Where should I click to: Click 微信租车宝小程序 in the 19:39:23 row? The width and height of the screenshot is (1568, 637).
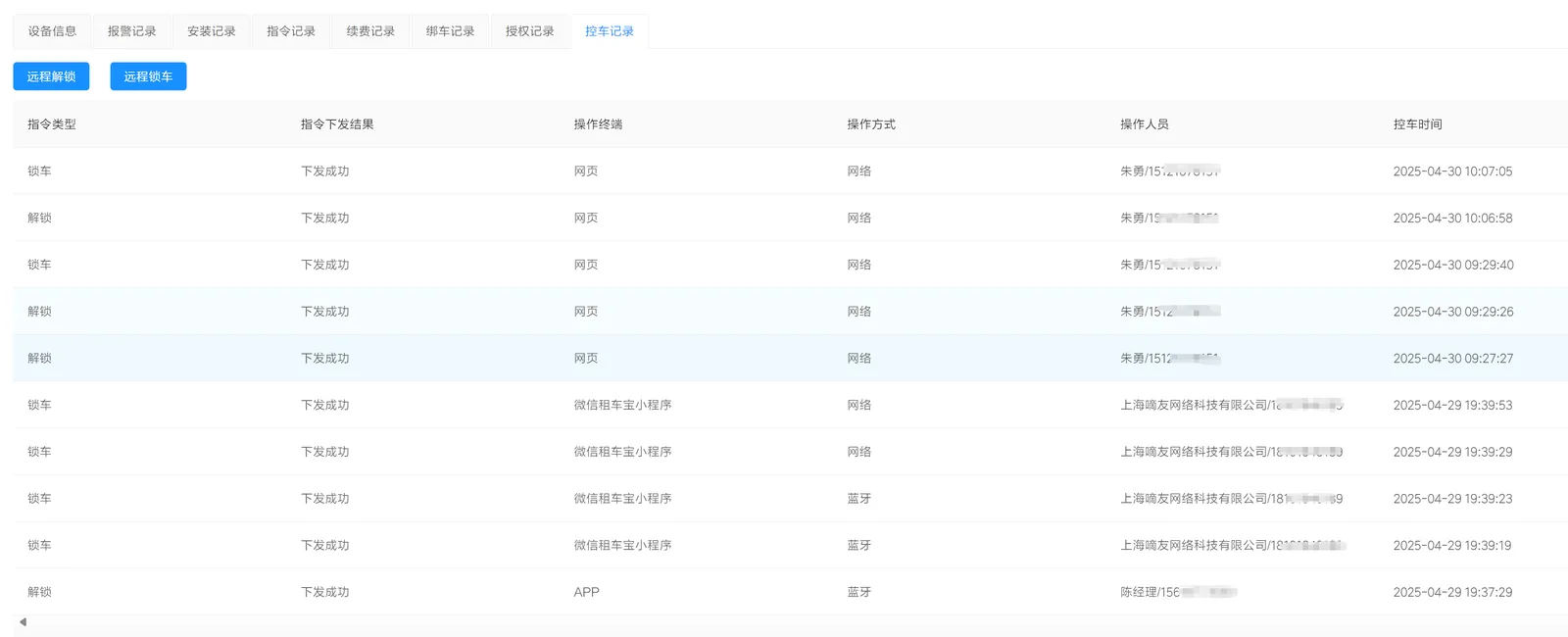pyautogui.click(x=622, y=499)
